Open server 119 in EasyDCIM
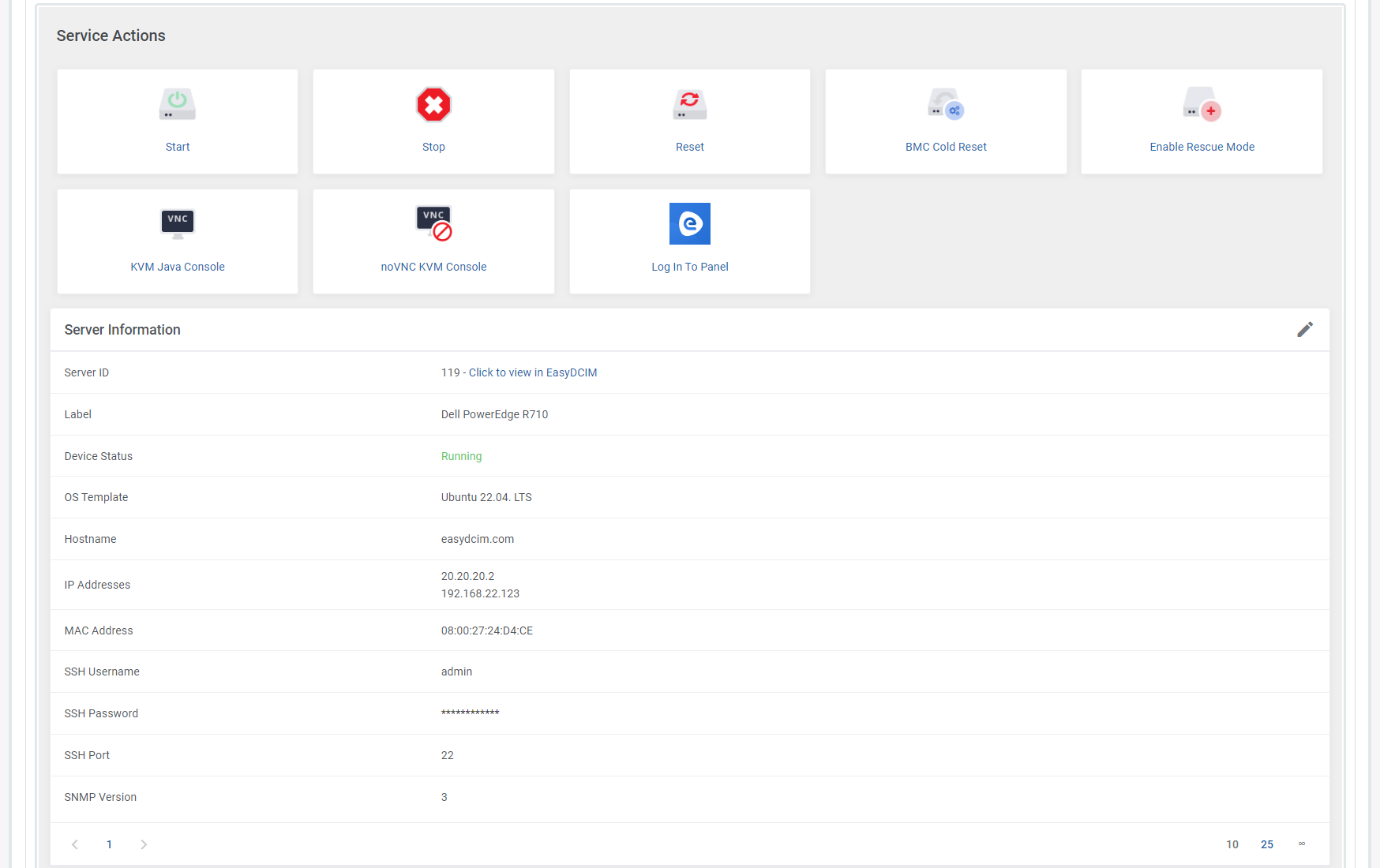This screenshot has height=868, width=1380. [532, 372]
